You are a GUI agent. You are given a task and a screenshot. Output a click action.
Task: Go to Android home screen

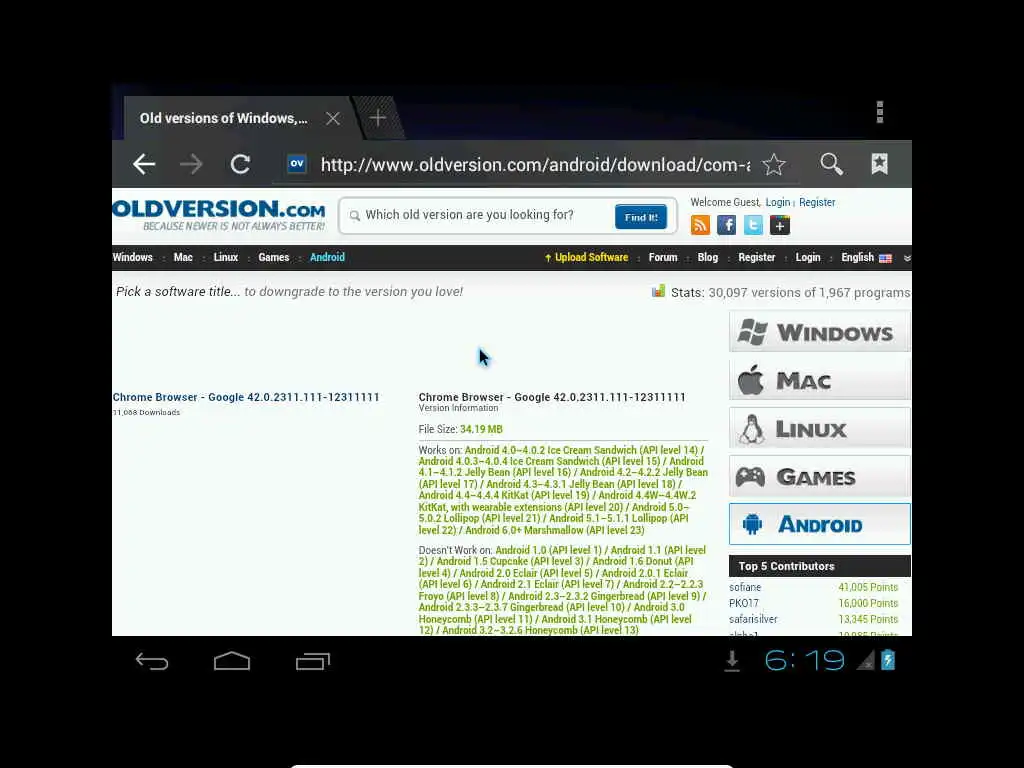232,662
